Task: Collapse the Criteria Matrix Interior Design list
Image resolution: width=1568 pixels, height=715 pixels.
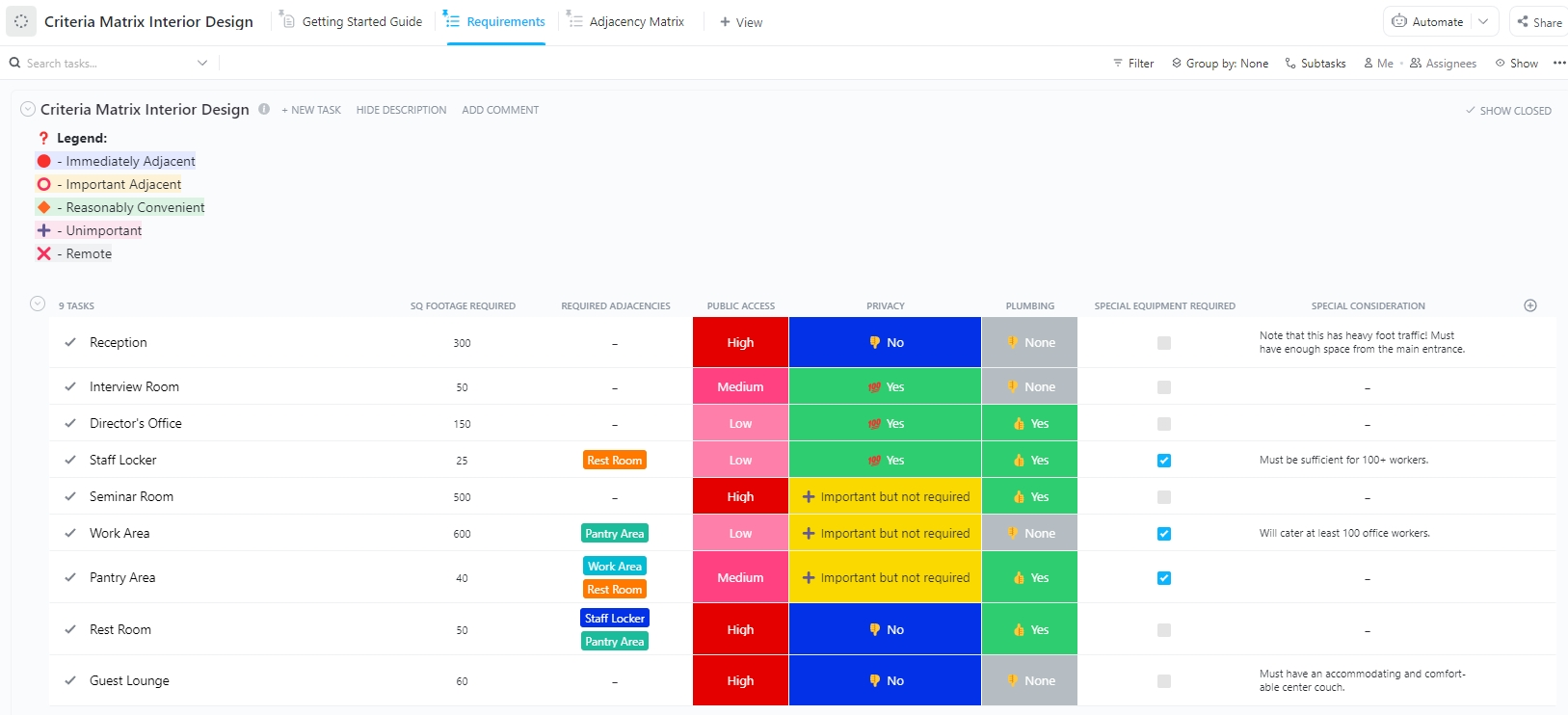Action: point(28,109)
